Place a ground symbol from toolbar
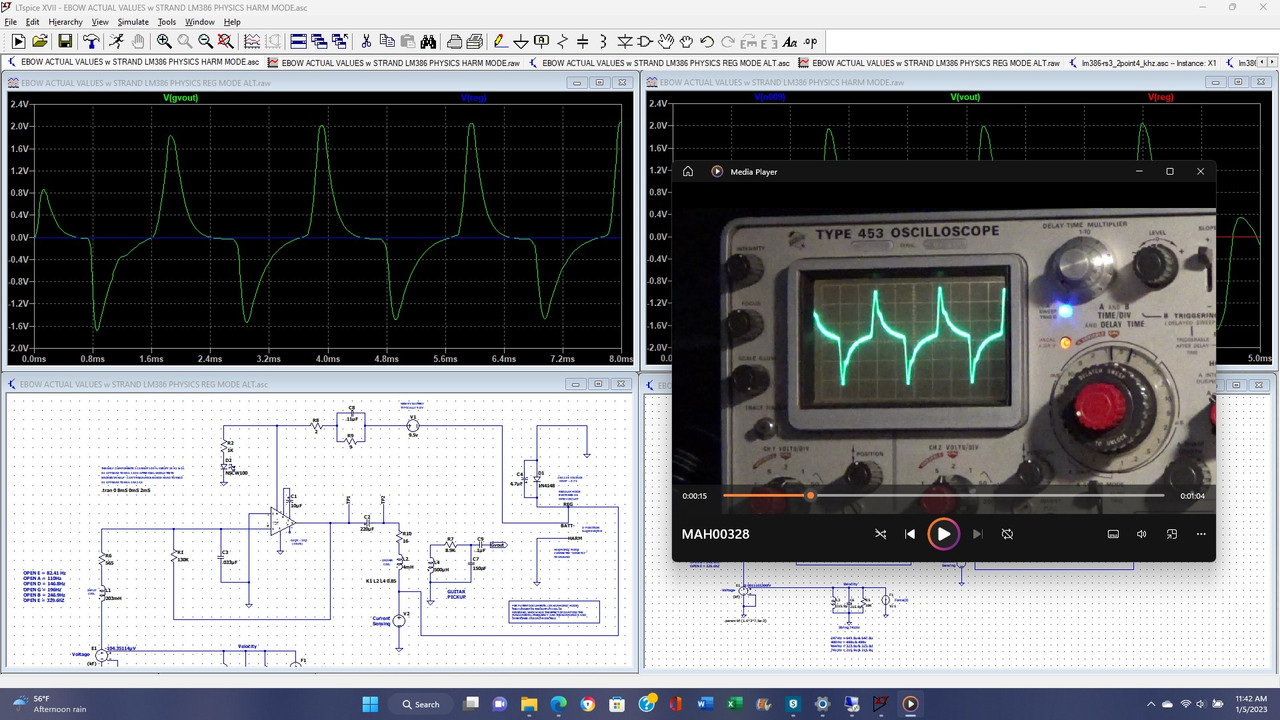 [x=521, y=41]
